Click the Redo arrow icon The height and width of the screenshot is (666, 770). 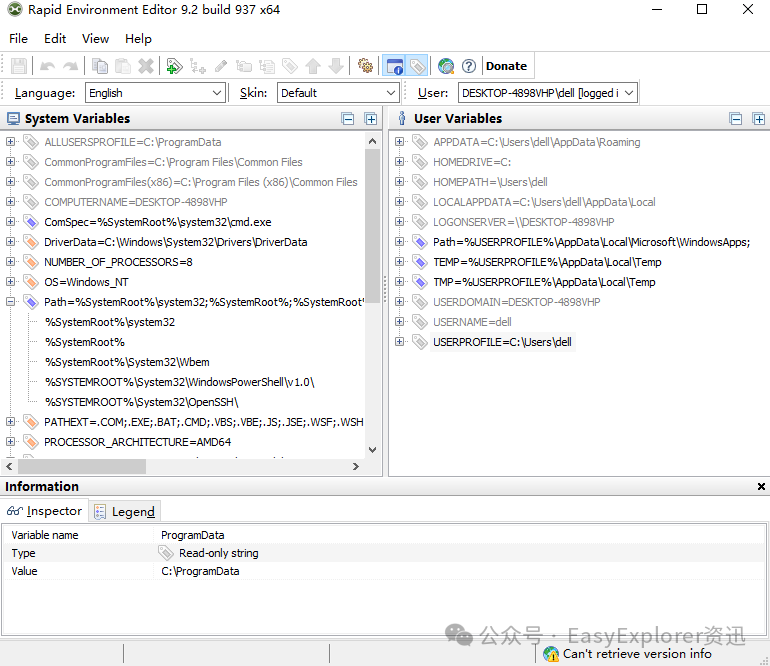pos(71,66)
